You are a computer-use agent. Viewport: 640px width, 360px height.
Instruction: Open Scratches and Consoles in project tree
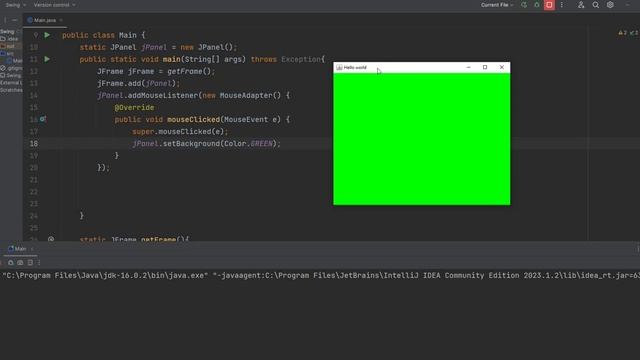pyautogui.click(x=11, y=90)
